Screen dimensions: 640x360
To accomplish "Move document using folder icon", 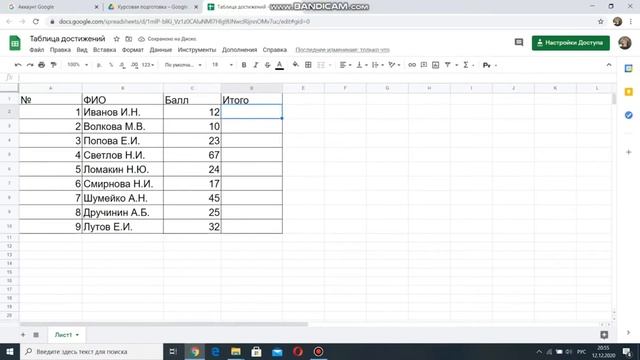I will coord(129,39).
